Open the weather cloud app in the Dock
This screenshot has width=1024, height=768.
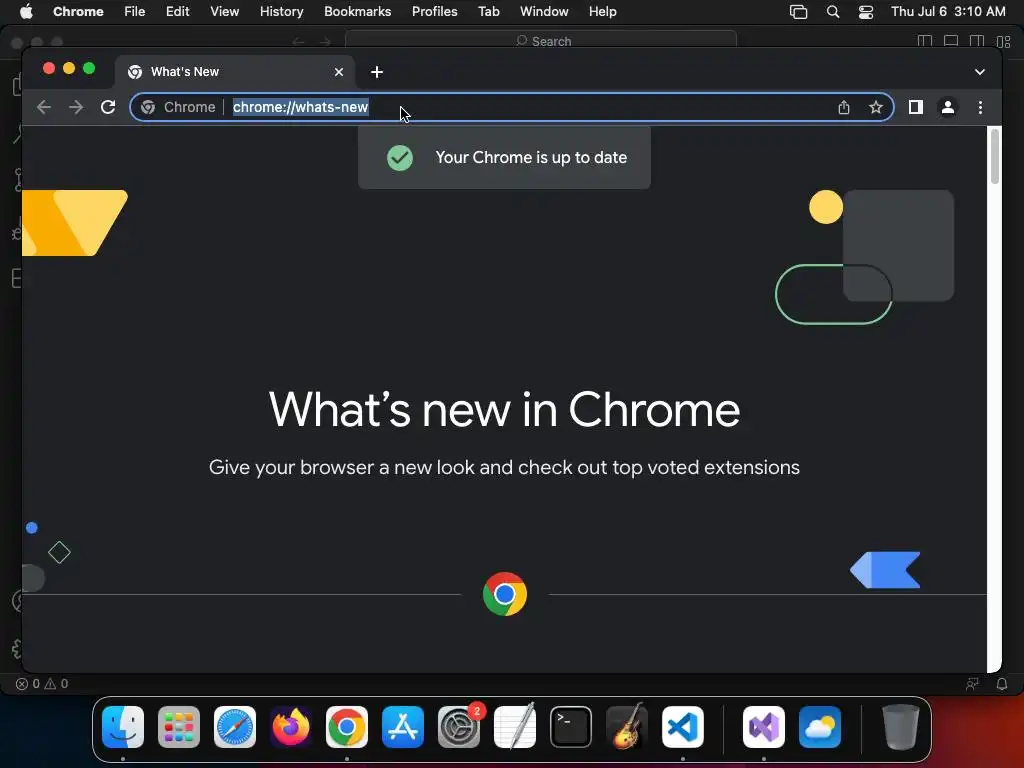pyautogui.click(x=820, y=727)
